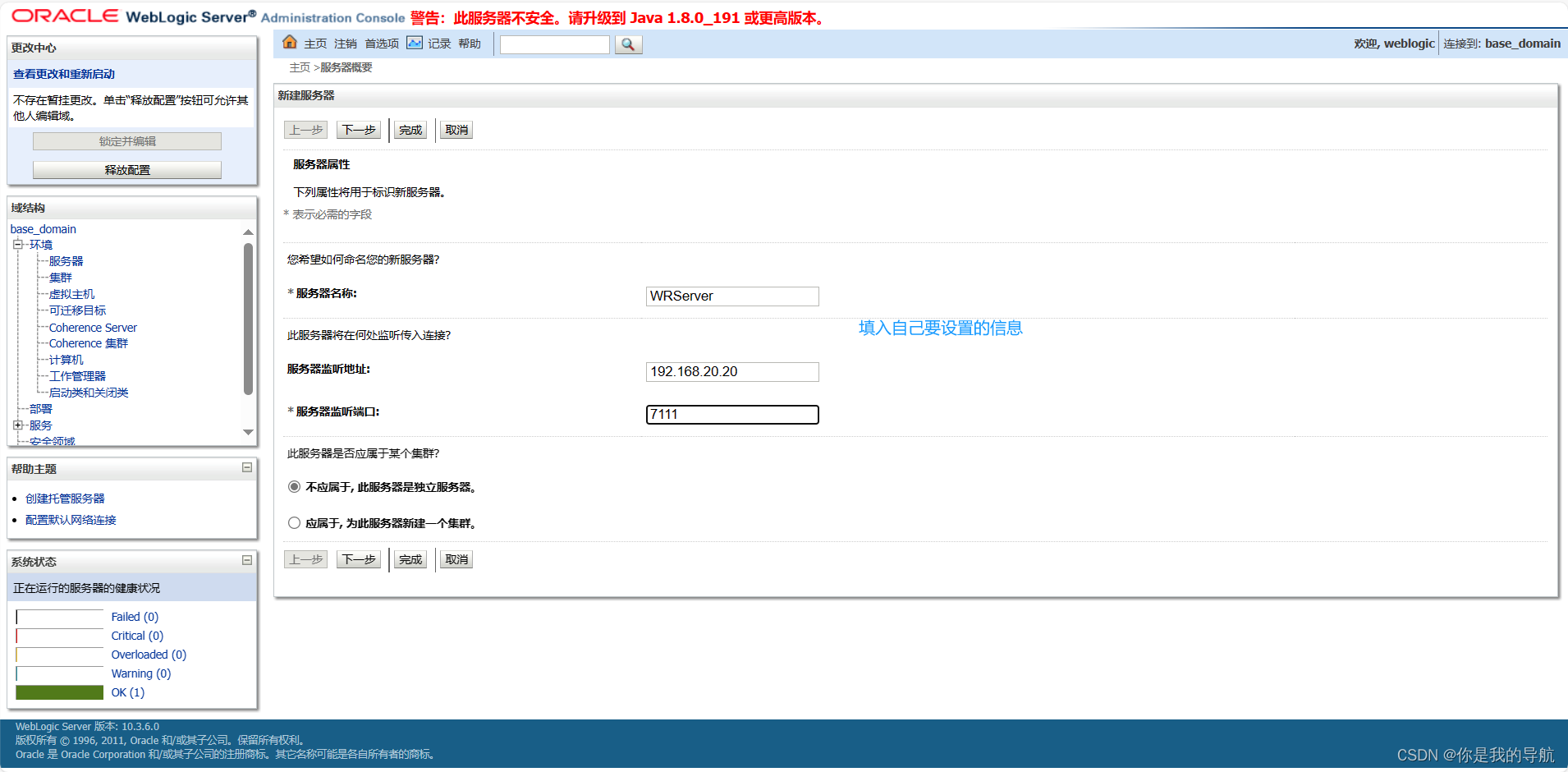The height and width of the screenshot is (772, 1568).
Task: Collapse the 系统状态 panel
Action: tap(245, 560)
